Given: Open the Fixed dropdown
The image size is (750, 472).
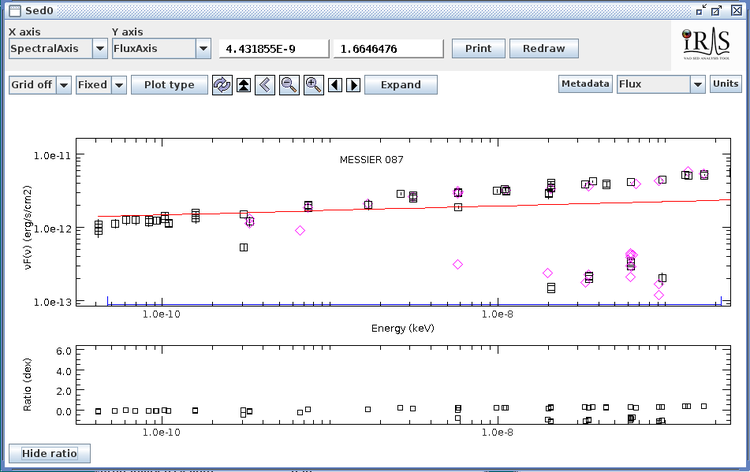Looking at the screenshot, I should click(x=101, y=85).
